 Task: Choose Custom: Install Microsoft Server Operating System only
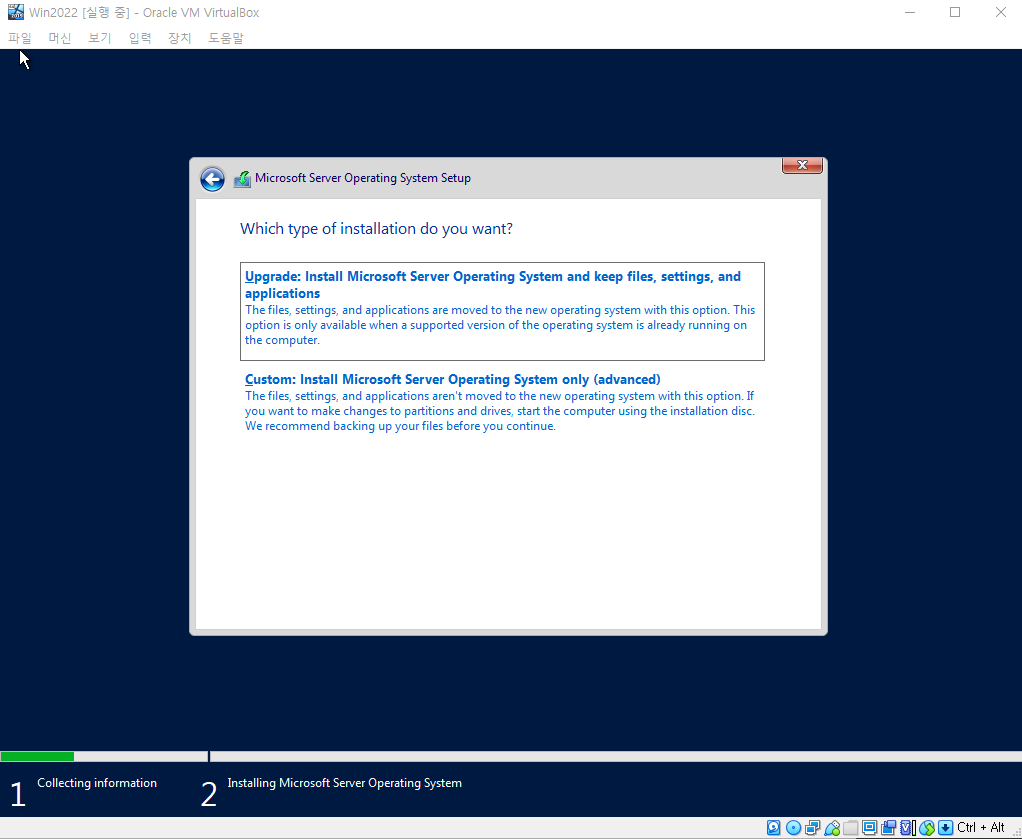click(x=501, y=402)
